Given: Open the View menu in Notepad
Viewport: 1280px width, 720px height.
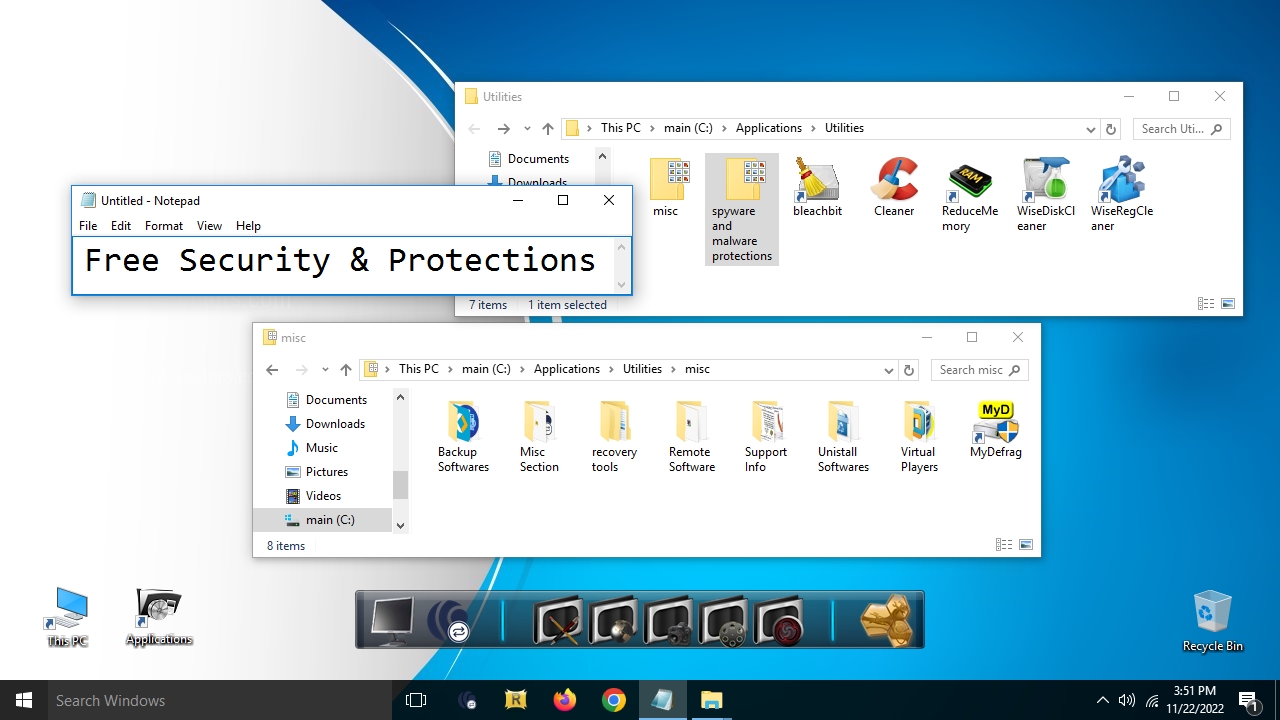Looking at the screenshot, I should click(x=209, y=225).
